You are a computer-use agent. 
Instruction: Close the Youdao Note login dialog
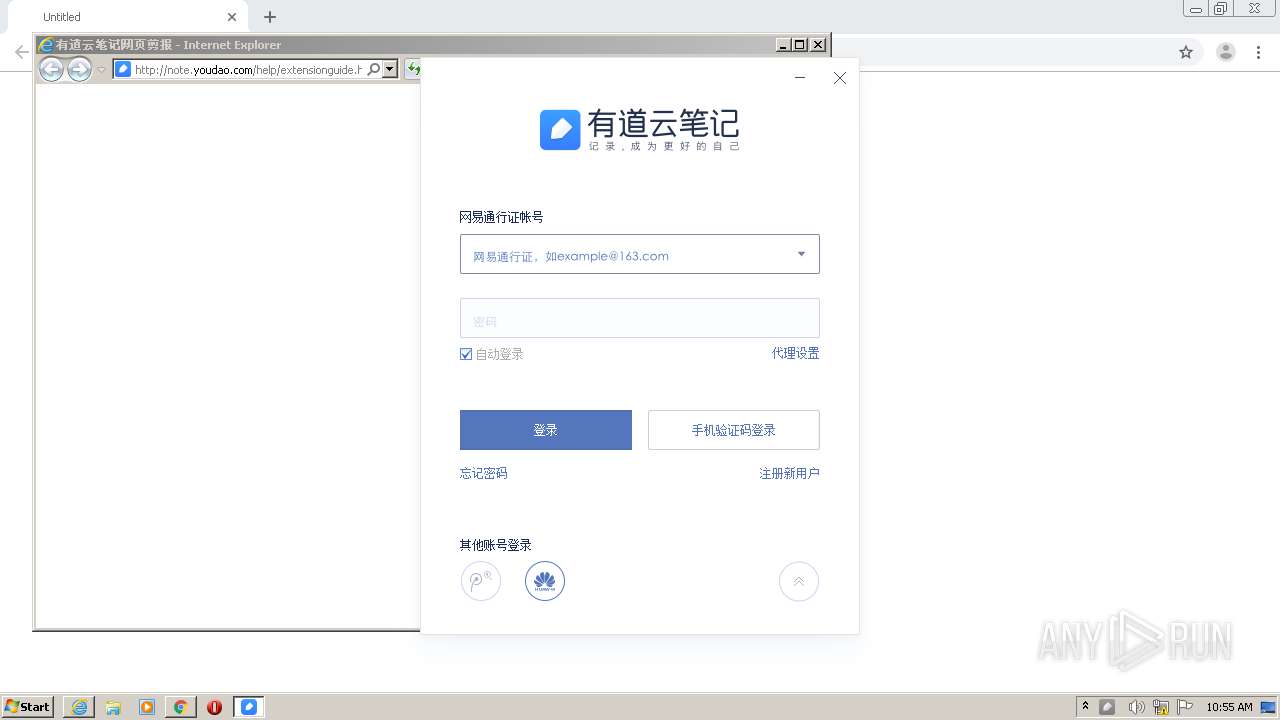coord(840,78)
